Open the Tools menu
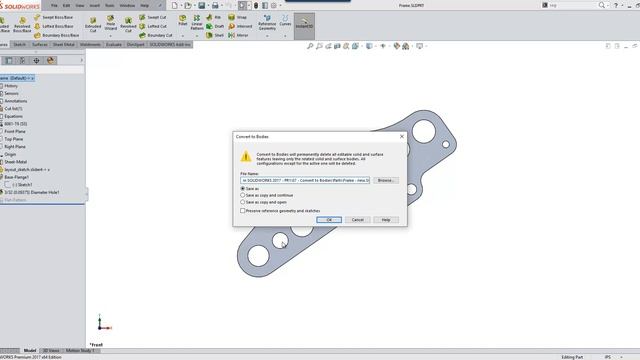This screenshot has width=640, height=360. (110, 6)
